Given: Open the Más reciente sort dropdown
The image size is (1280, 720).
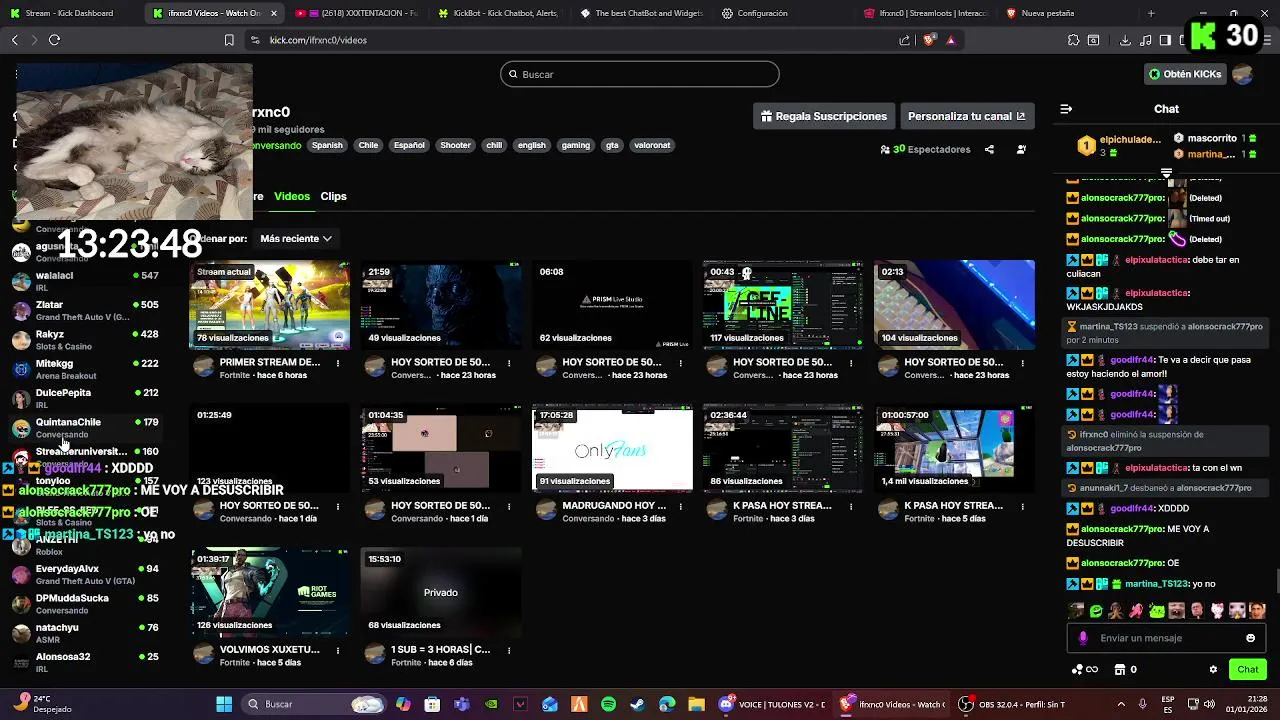Looking at the screenshot, I should pos(296,238).
